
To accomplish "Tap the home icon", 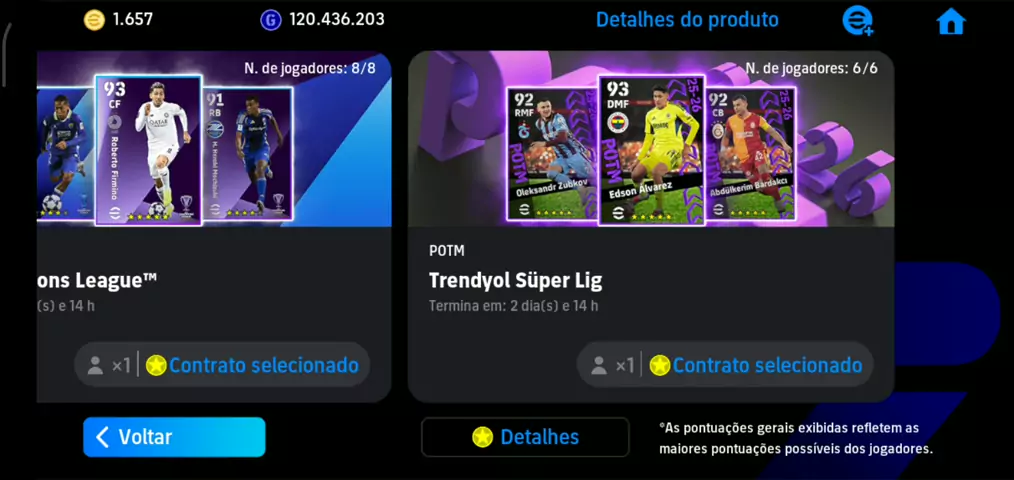I will [x=951, y=21].
